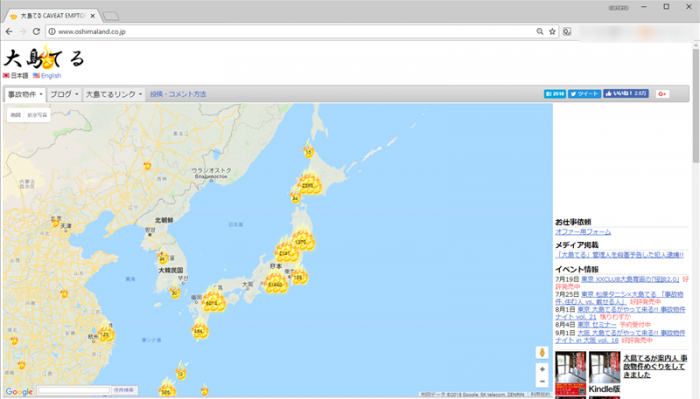
Task: Click the 大島てる site logo
Action: point(44,58)
